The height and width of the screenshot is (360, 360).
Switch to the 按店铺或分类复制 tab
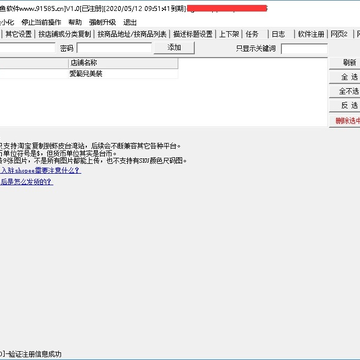click(65, 34)
